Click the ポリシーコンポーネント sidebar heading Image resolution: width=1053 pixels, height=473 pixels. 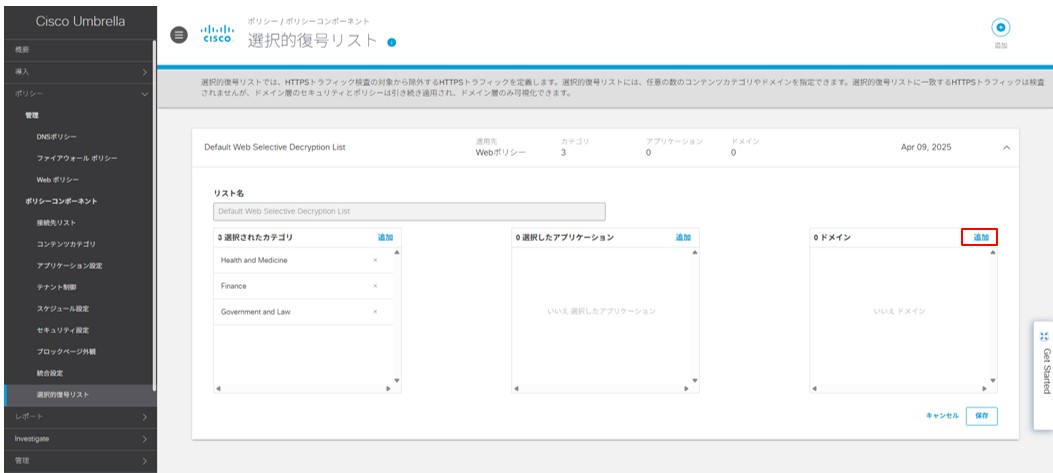[x=61, y=201]
